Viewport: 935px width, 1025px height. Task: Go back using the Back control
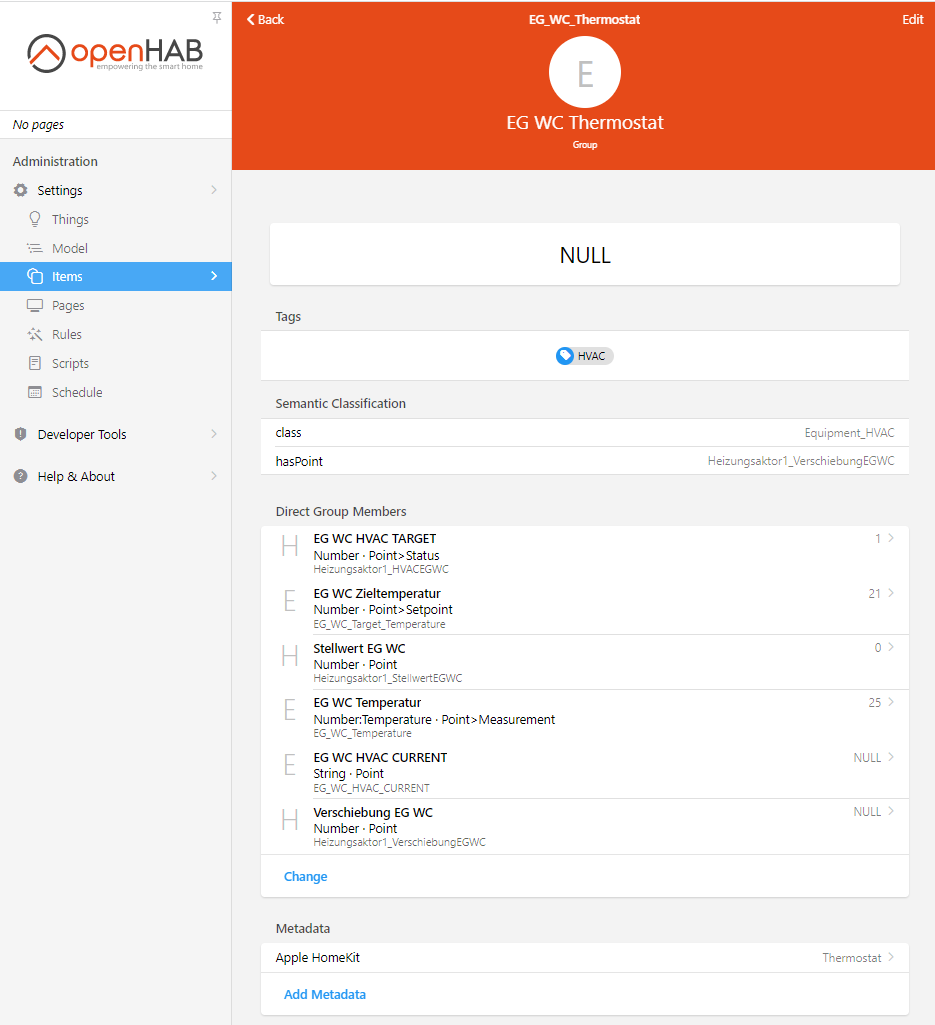click(264, 19)
